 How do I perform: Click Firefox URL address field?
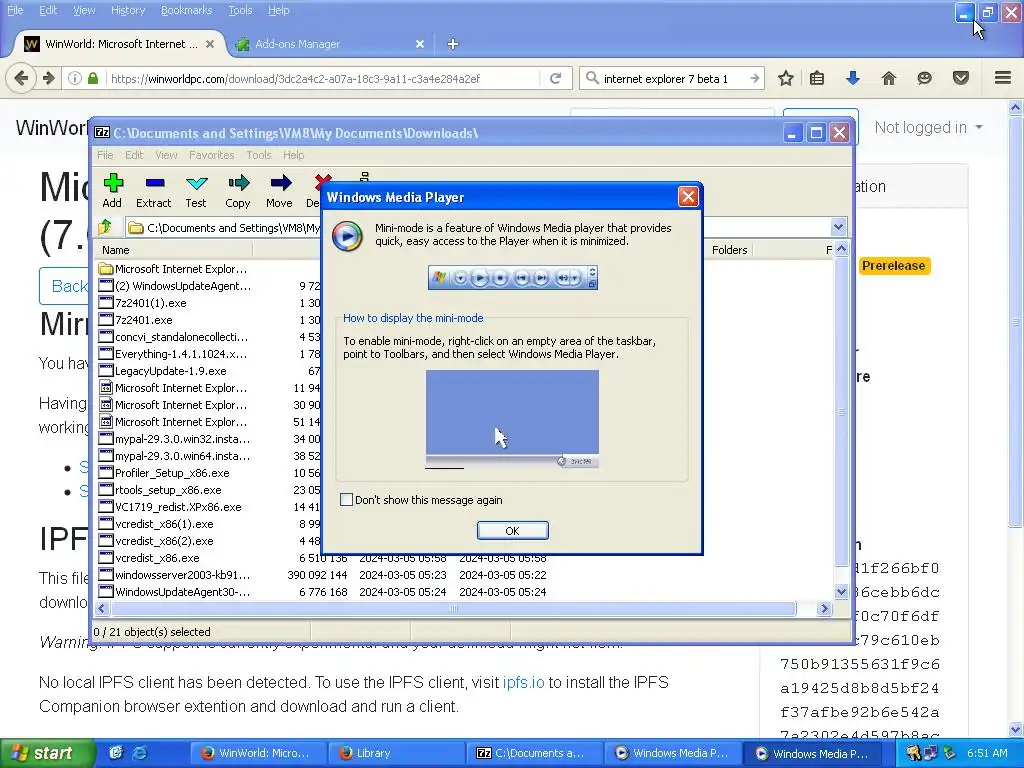[323, 78]
